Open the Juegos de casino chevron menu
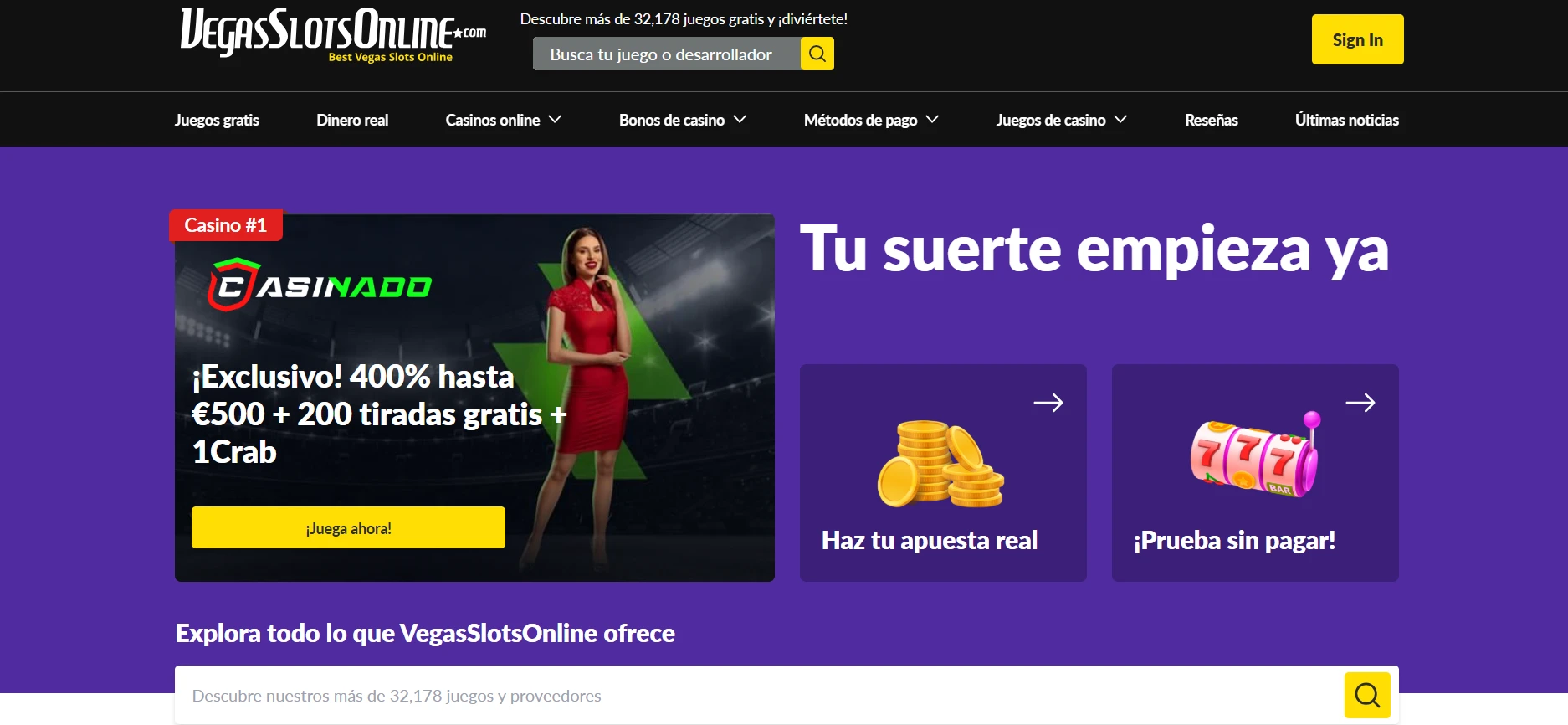Image resolution: width=1568 pixels, height=725 pixels. [1120, 120]
